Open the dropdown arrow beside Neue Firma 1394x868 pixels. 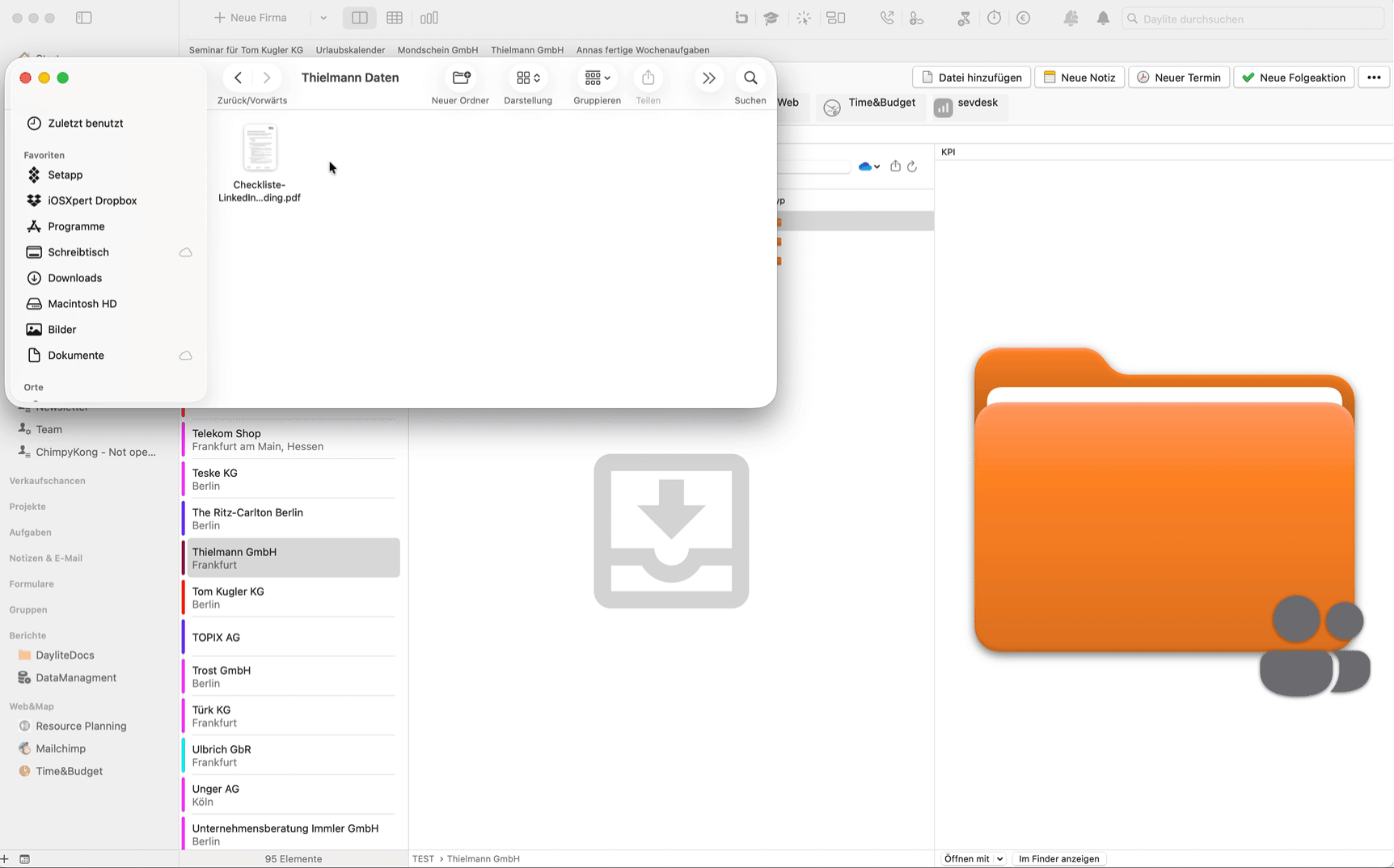tap(323, 18)
